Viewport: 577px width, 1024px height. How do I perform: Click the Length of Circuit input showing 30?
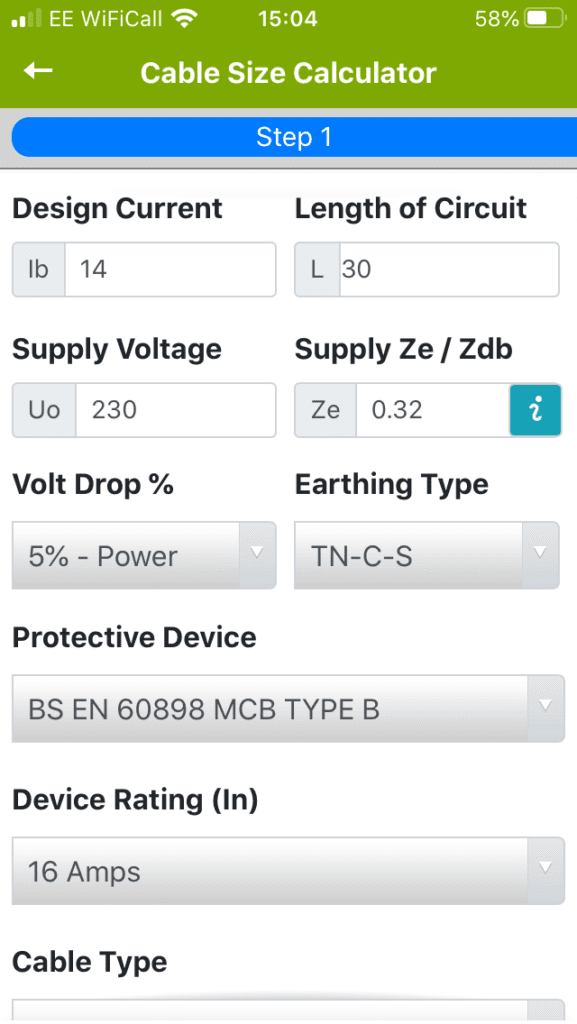tap(450, 269)
